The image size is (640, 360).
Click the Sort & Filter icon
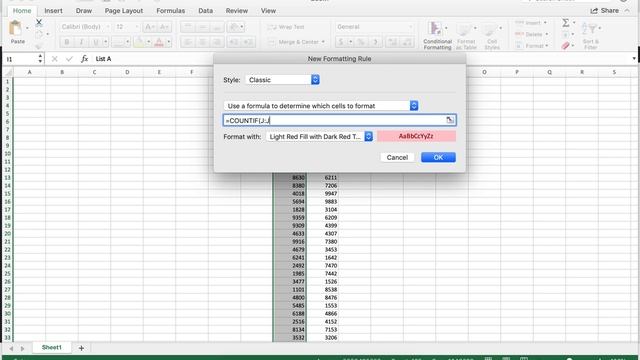(x=589, y=29)
